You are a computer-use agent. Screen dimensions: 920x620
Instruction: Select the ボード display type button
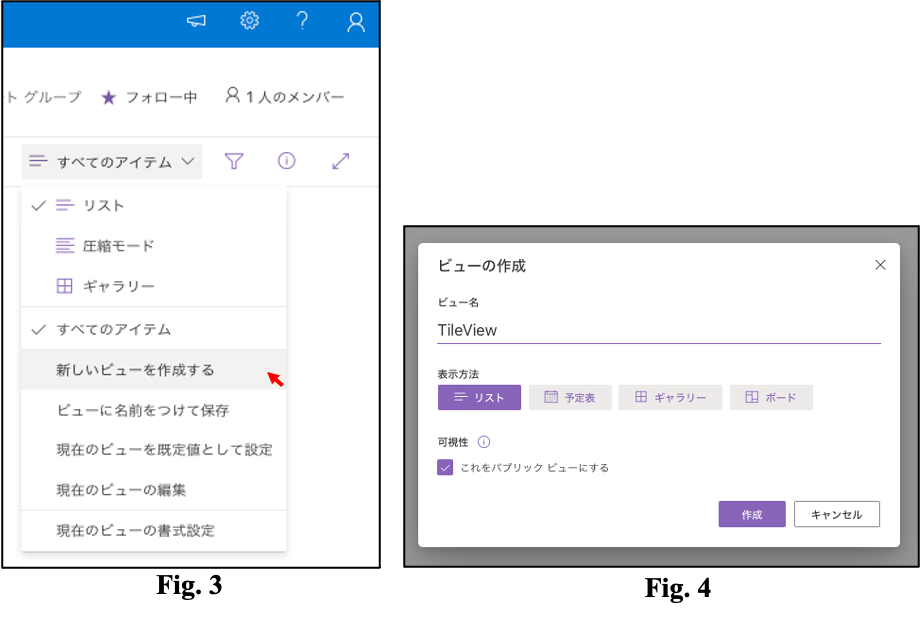click(771, 397)
